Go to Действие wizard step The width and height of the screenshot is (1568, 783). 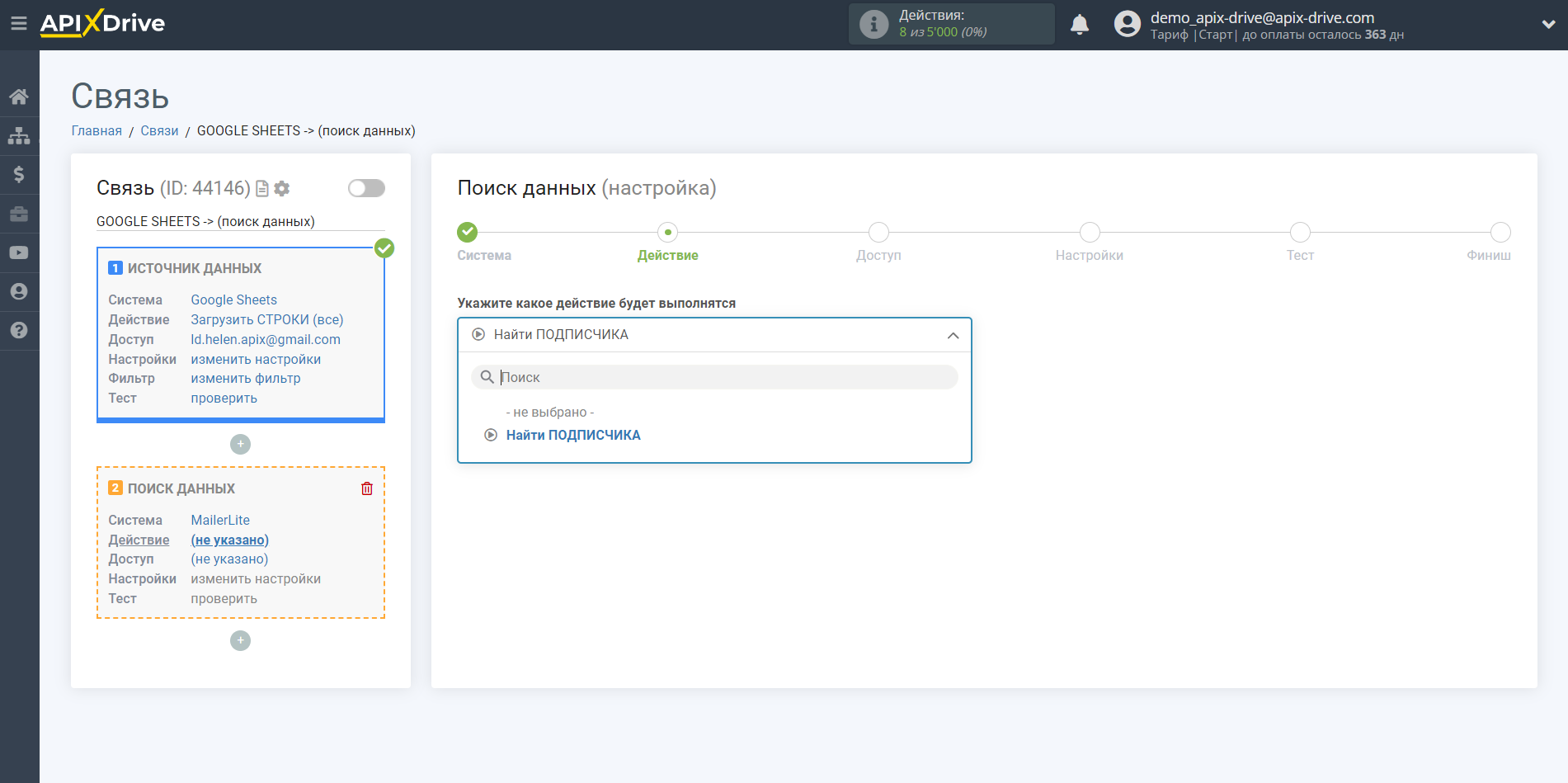click(668, 232)
